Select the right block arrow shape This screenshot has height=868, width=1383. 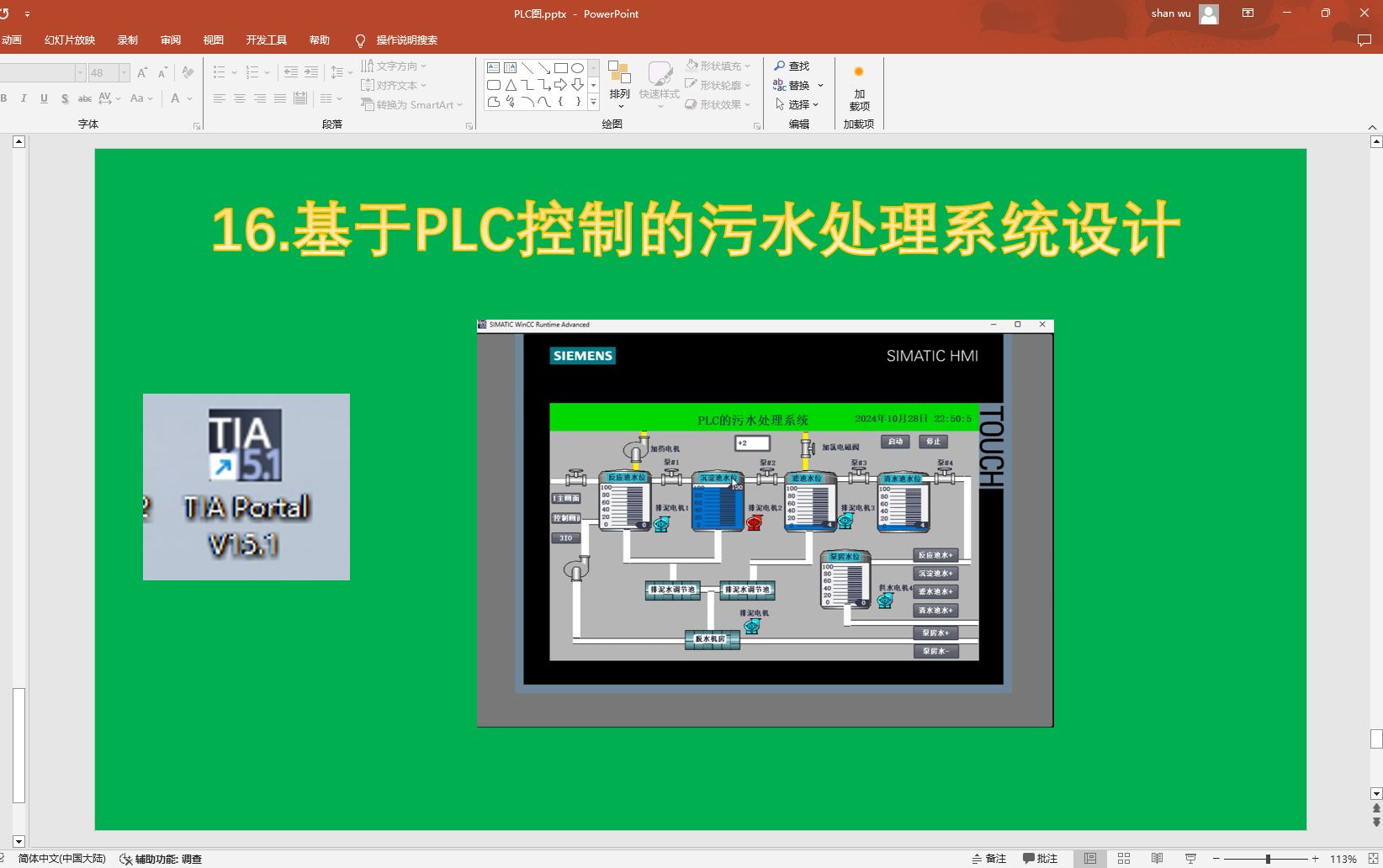coord(560,85)
